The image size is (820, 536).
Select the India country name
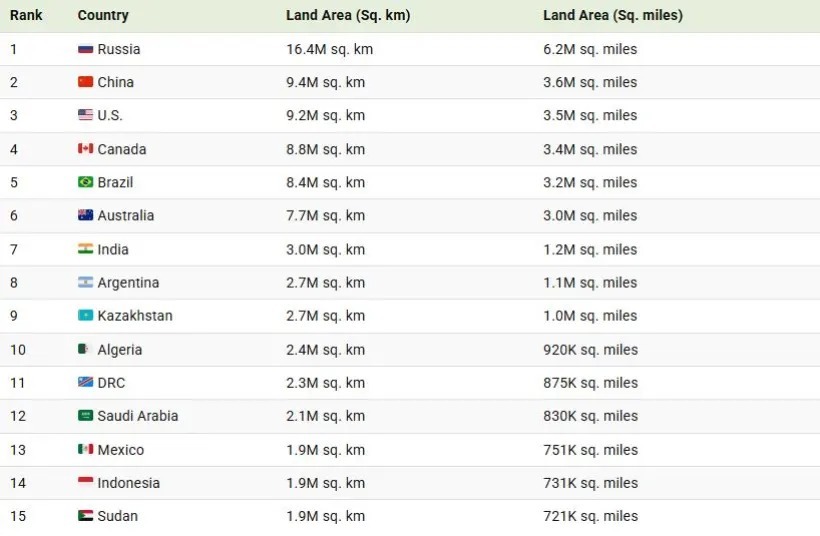113,249
